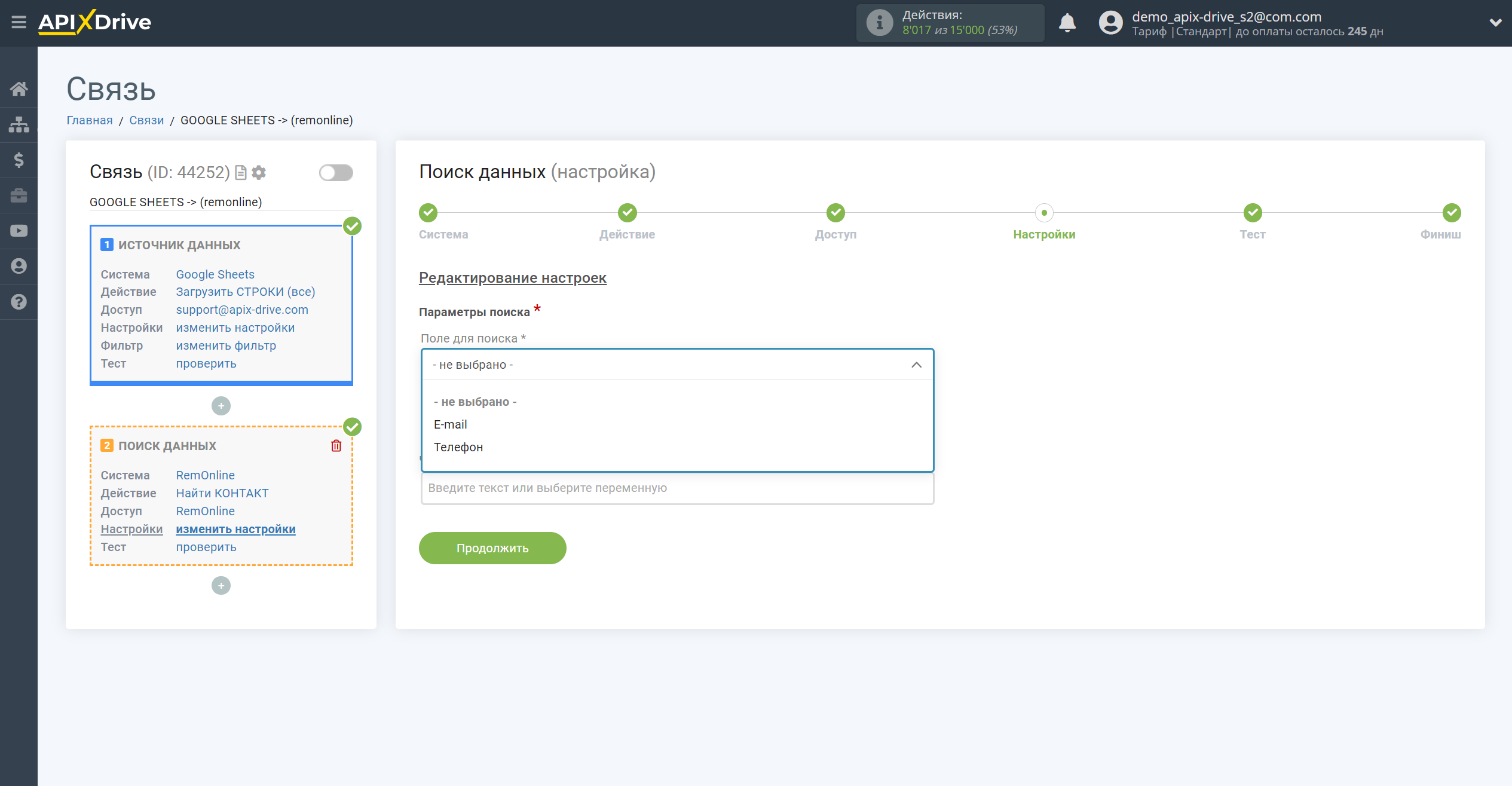
Task: Add a step after the data source block
Action: (221, 406)
